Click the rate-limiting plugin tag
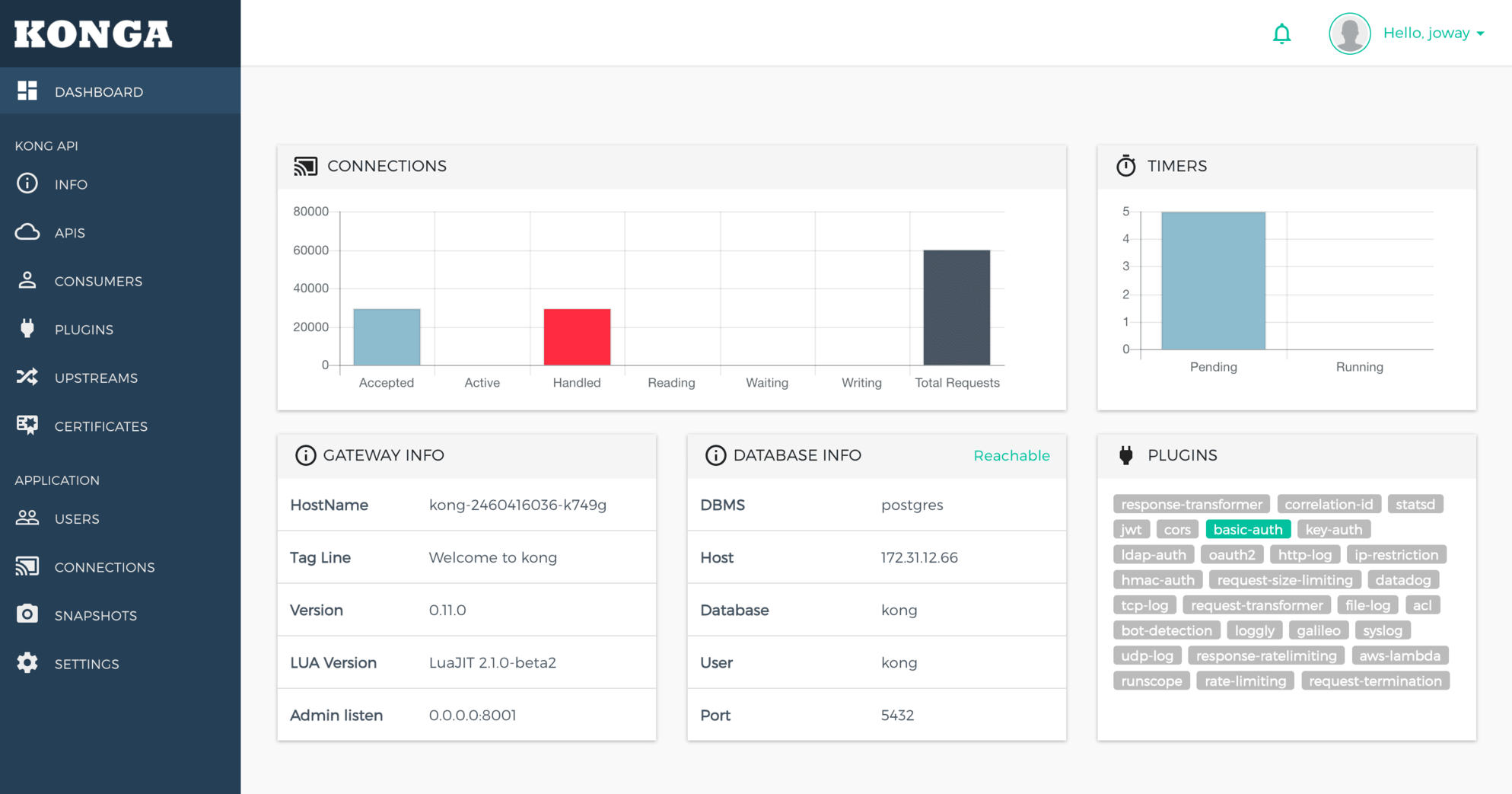Viewport: 1512px width, 794px height. [1246, 681]
